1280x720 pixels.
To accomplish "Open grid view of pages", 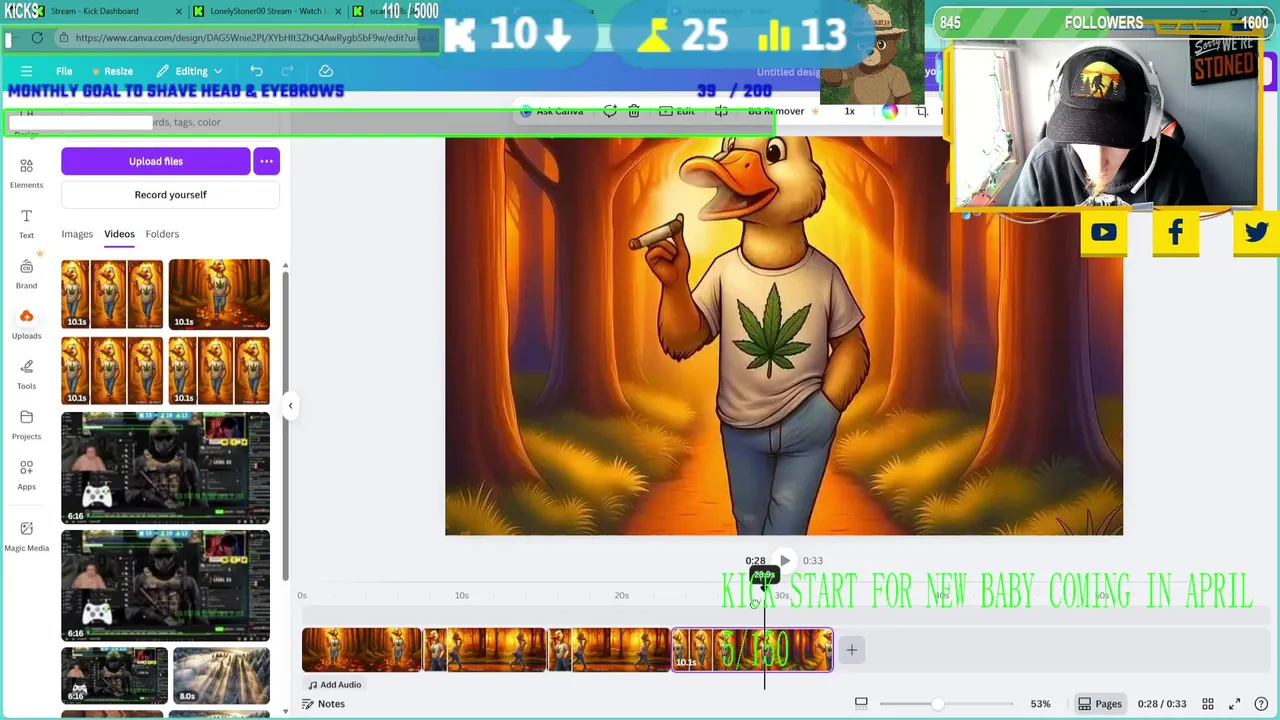I will (x=1208, y=704).
